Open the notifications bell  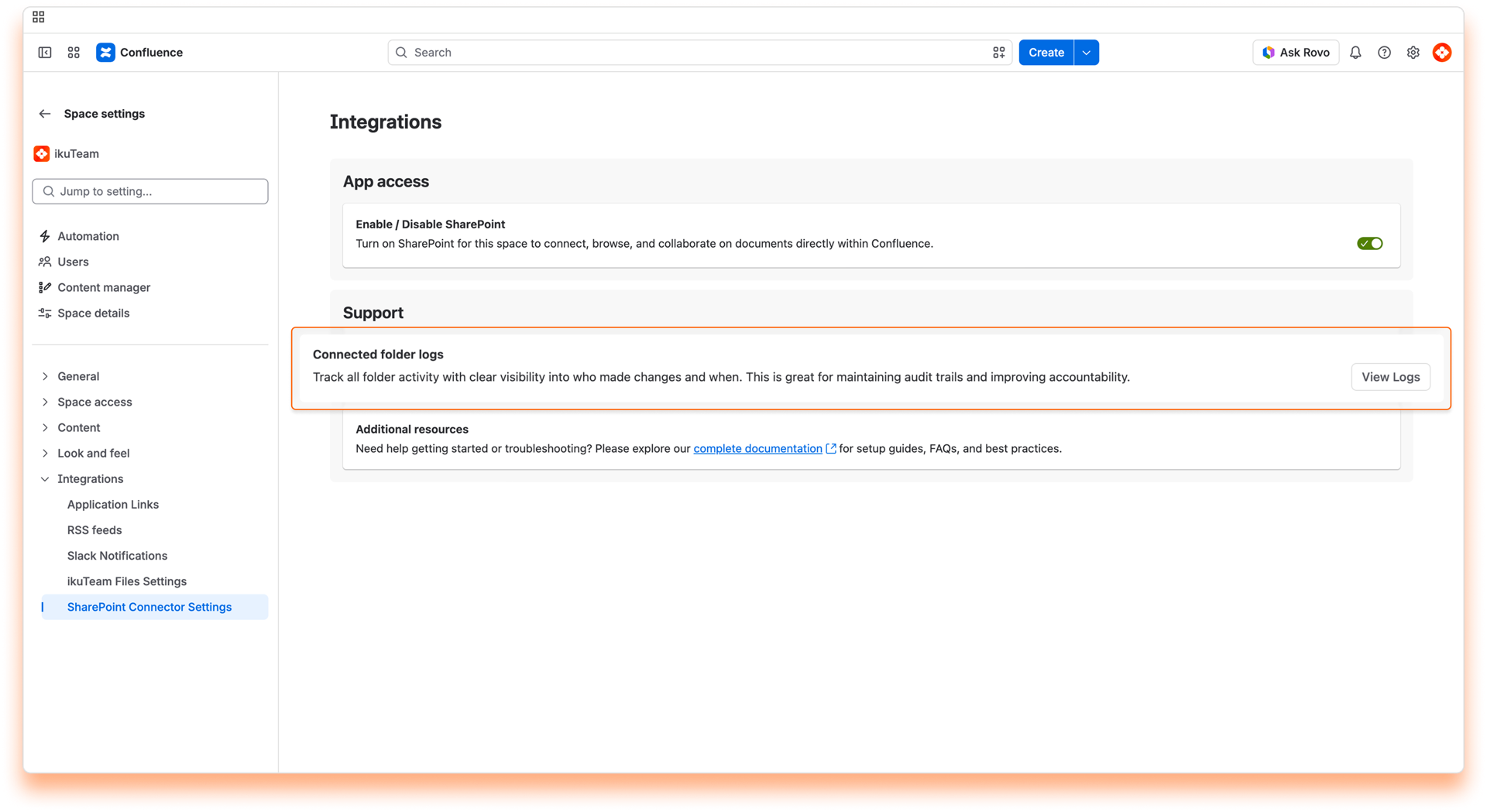(1355, 53)
